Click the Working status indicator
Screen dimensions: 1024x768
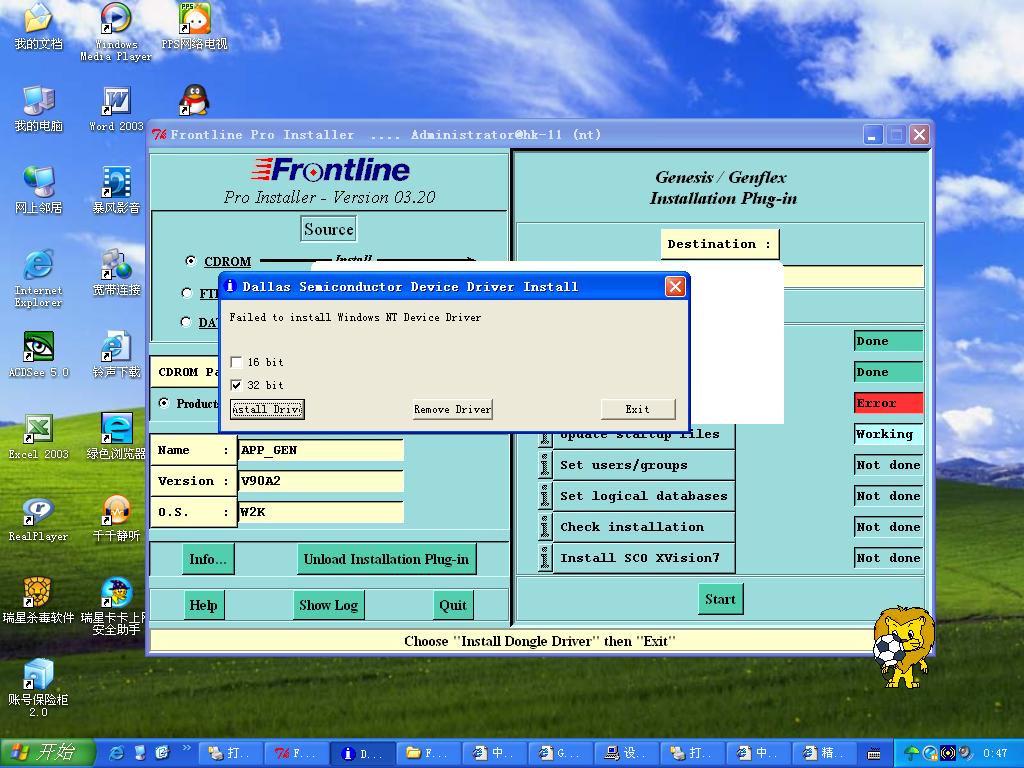pyautogui.click(x=888, y=434)
